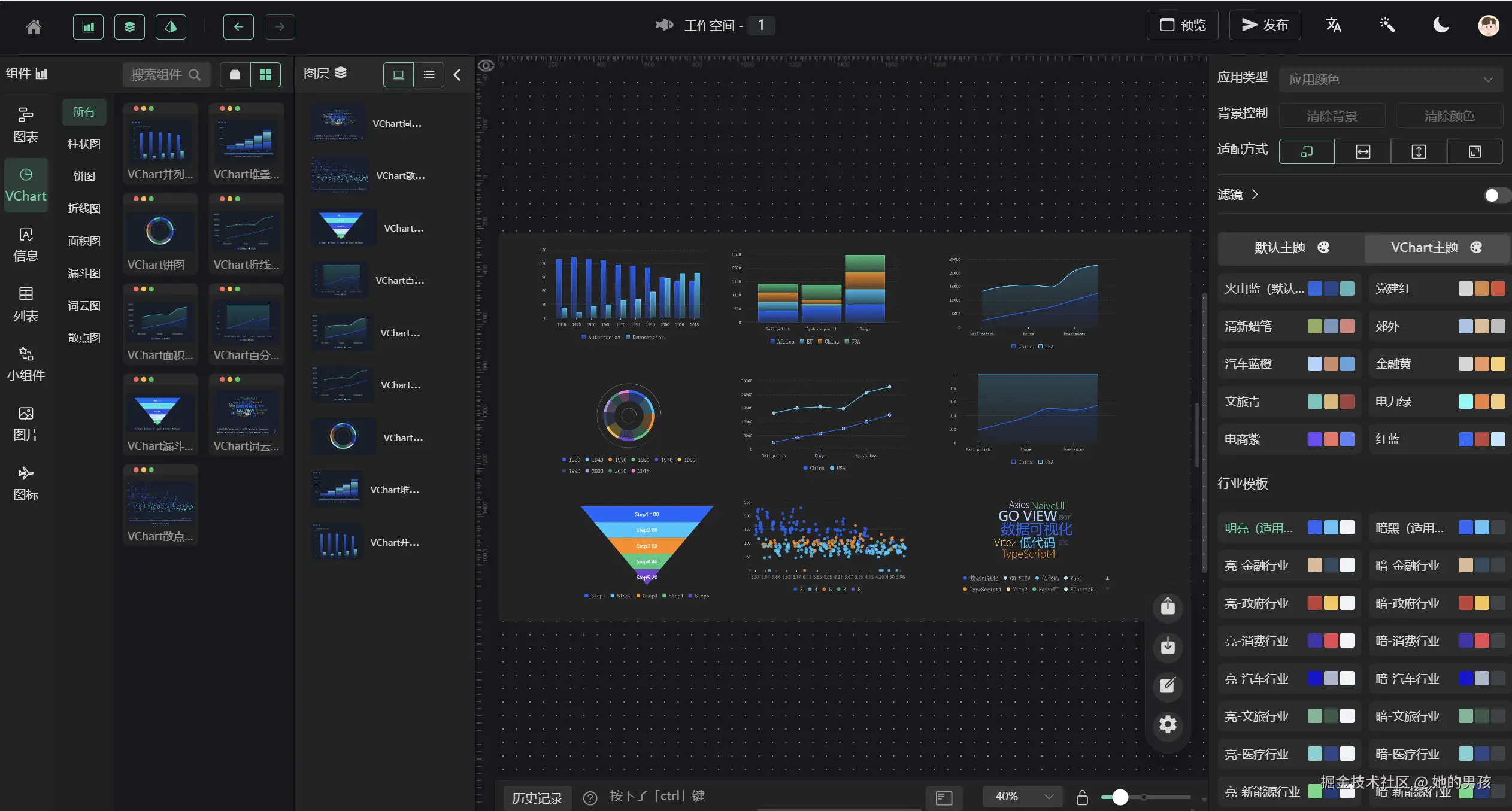The height and width of the screenshot is (811, 1512).
Task: Click the magic wand icon near top right
Action: (1387, 25)
